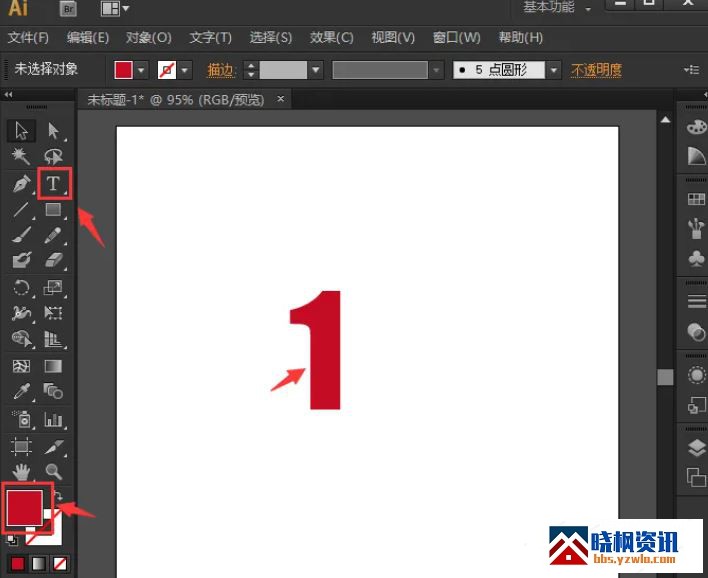Click the 描边 stroke link
708x578 pixels.
point(220,70)
